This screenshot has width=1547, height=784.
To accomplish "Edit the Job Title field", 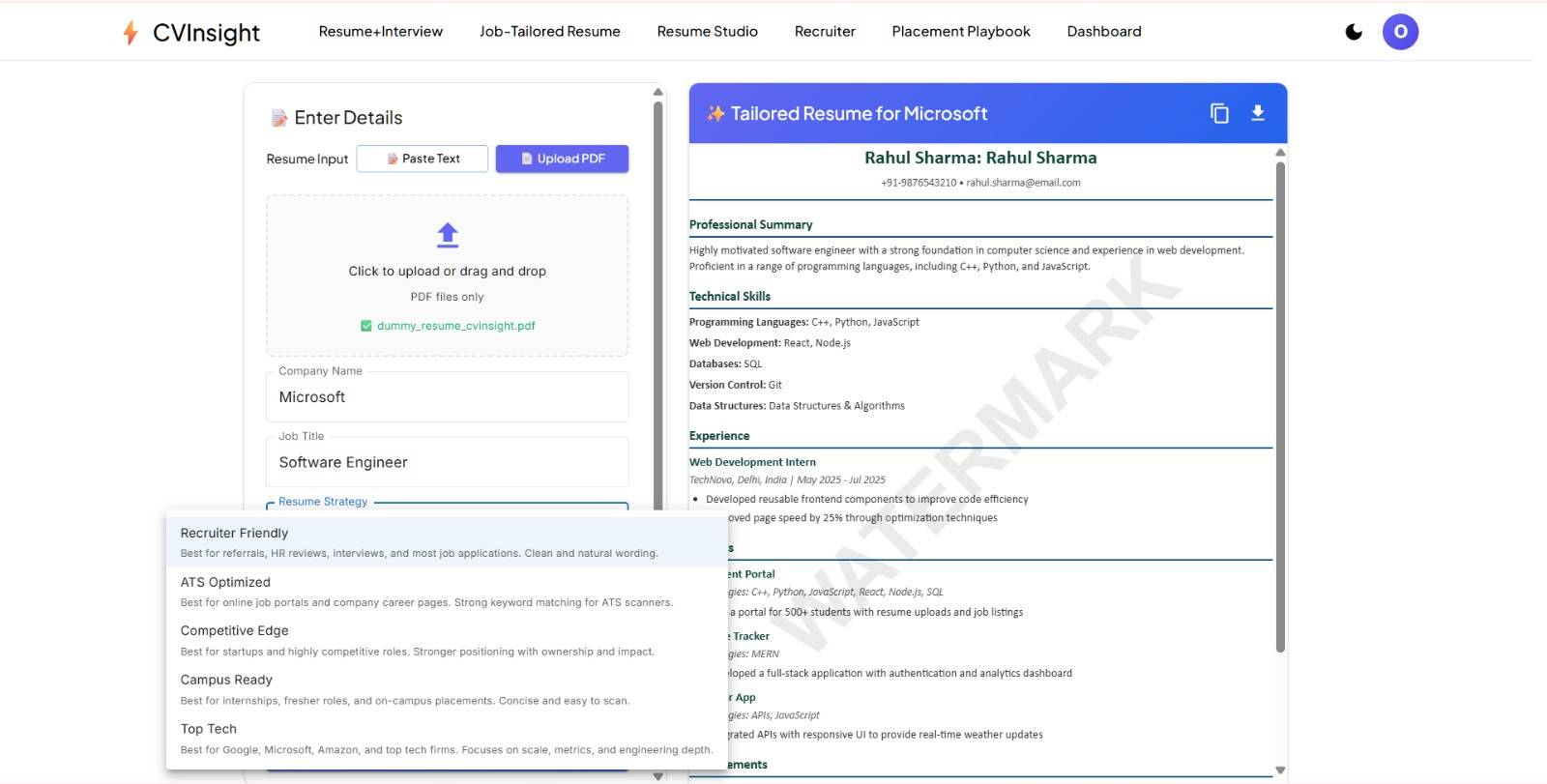I will (447, 462).
